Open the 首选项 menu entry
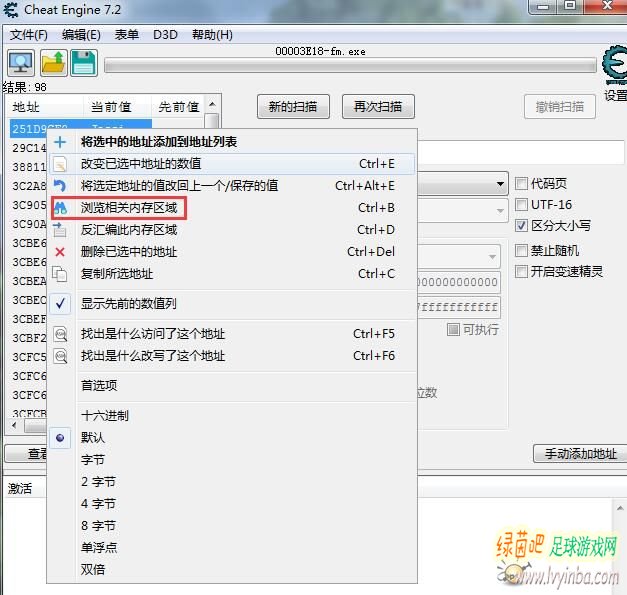Image resolution: width=627 pixels, height=595 pixels. pos(232,386)
